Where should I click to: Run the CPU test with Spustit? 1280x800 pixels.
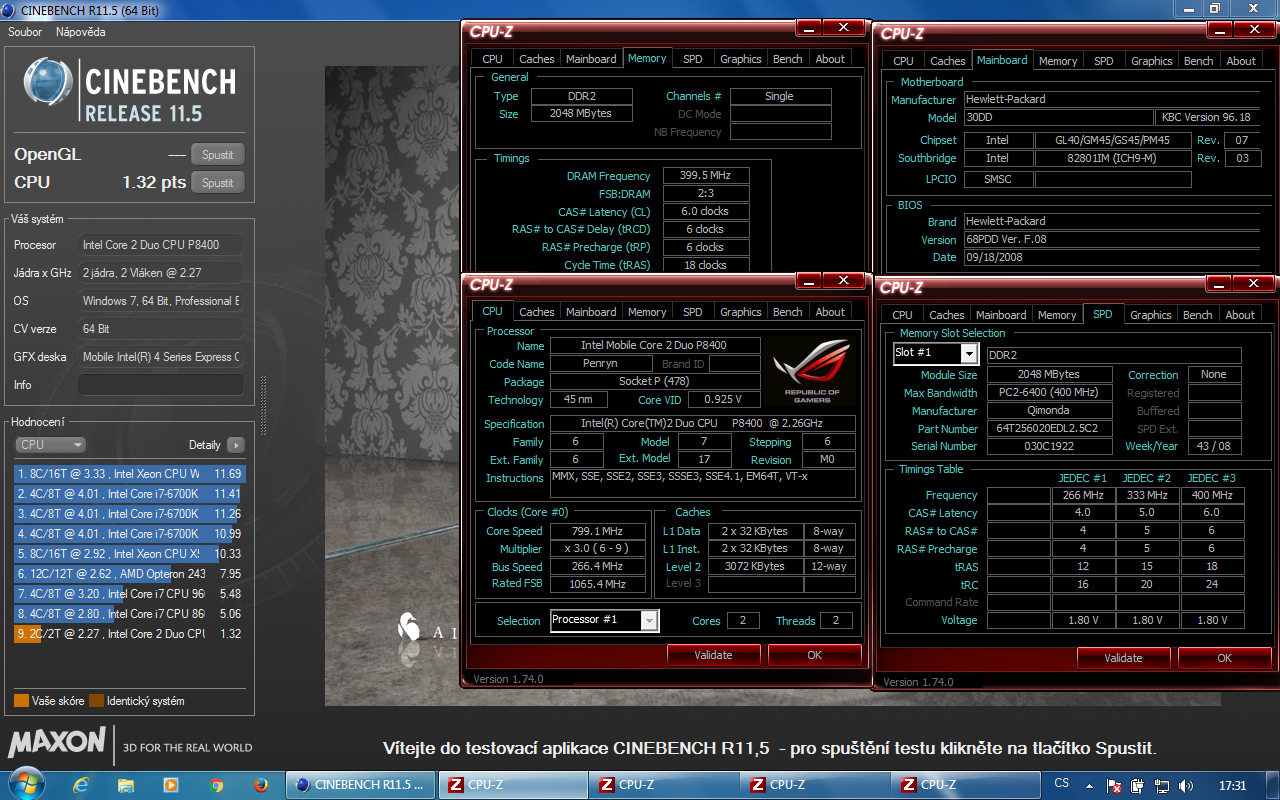click(x=218, y=183)
